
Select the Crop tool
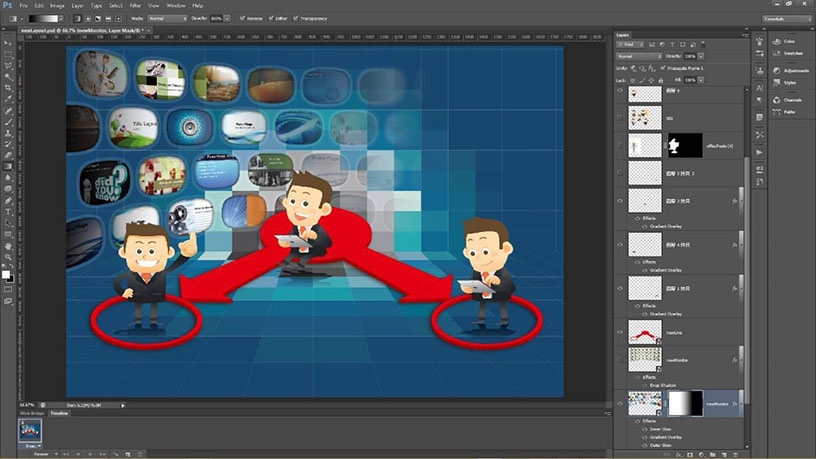[7, 87]
